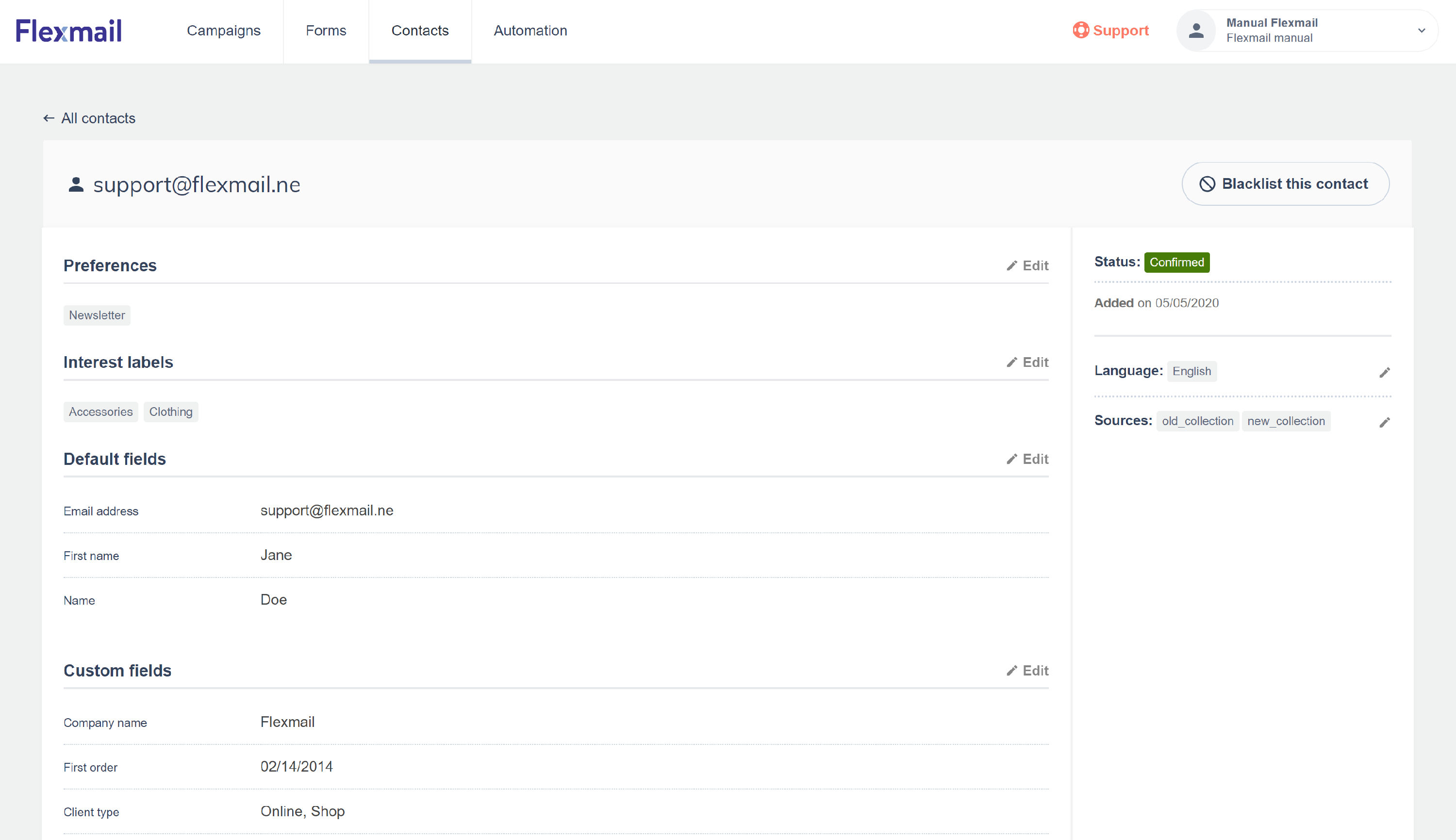Click pencil icon next to Sources

tap(1385, 423)
